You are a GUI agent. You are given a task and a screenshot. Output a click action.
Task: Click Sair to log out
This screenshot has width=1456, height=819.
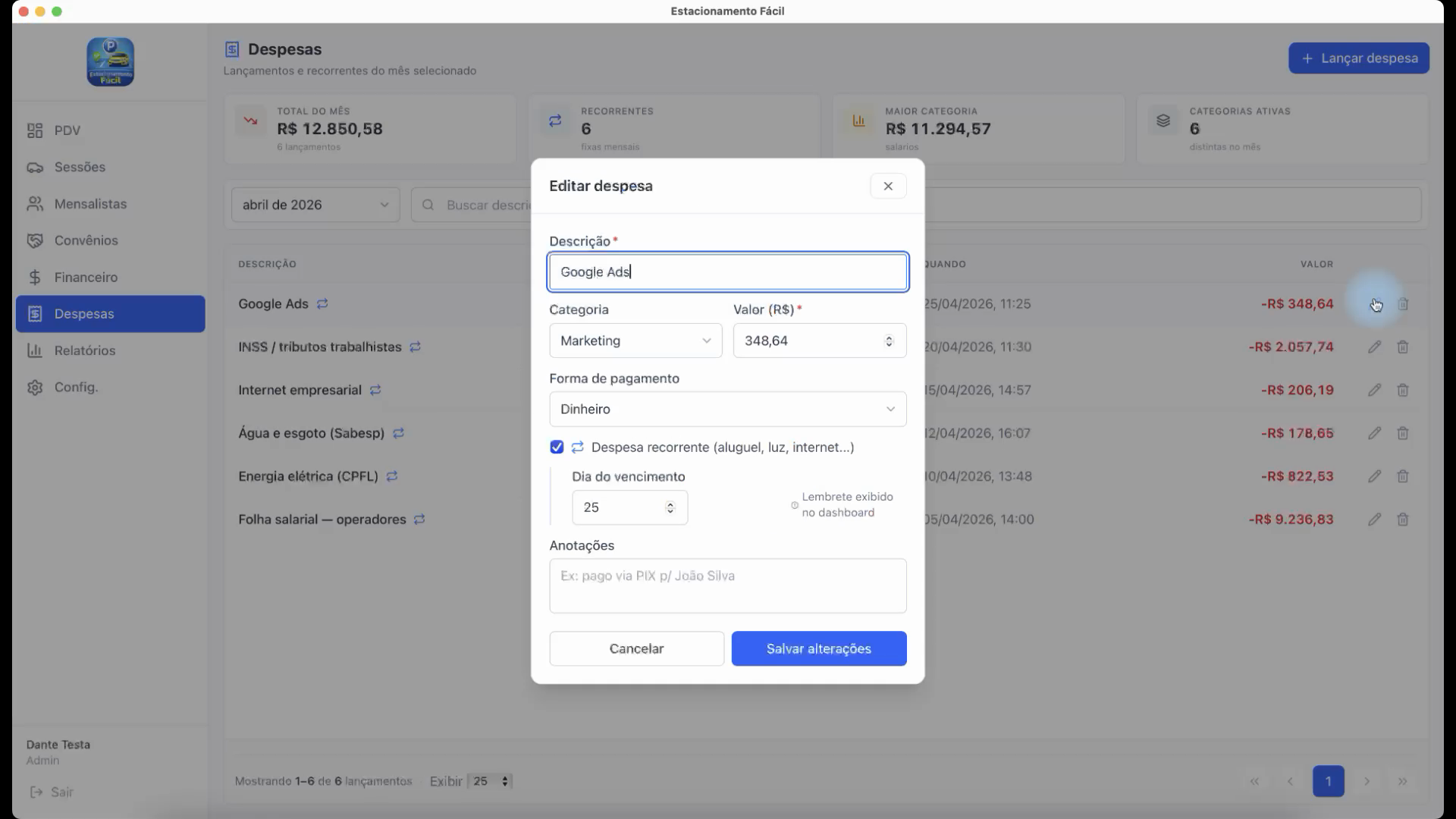tap(52, 792)
